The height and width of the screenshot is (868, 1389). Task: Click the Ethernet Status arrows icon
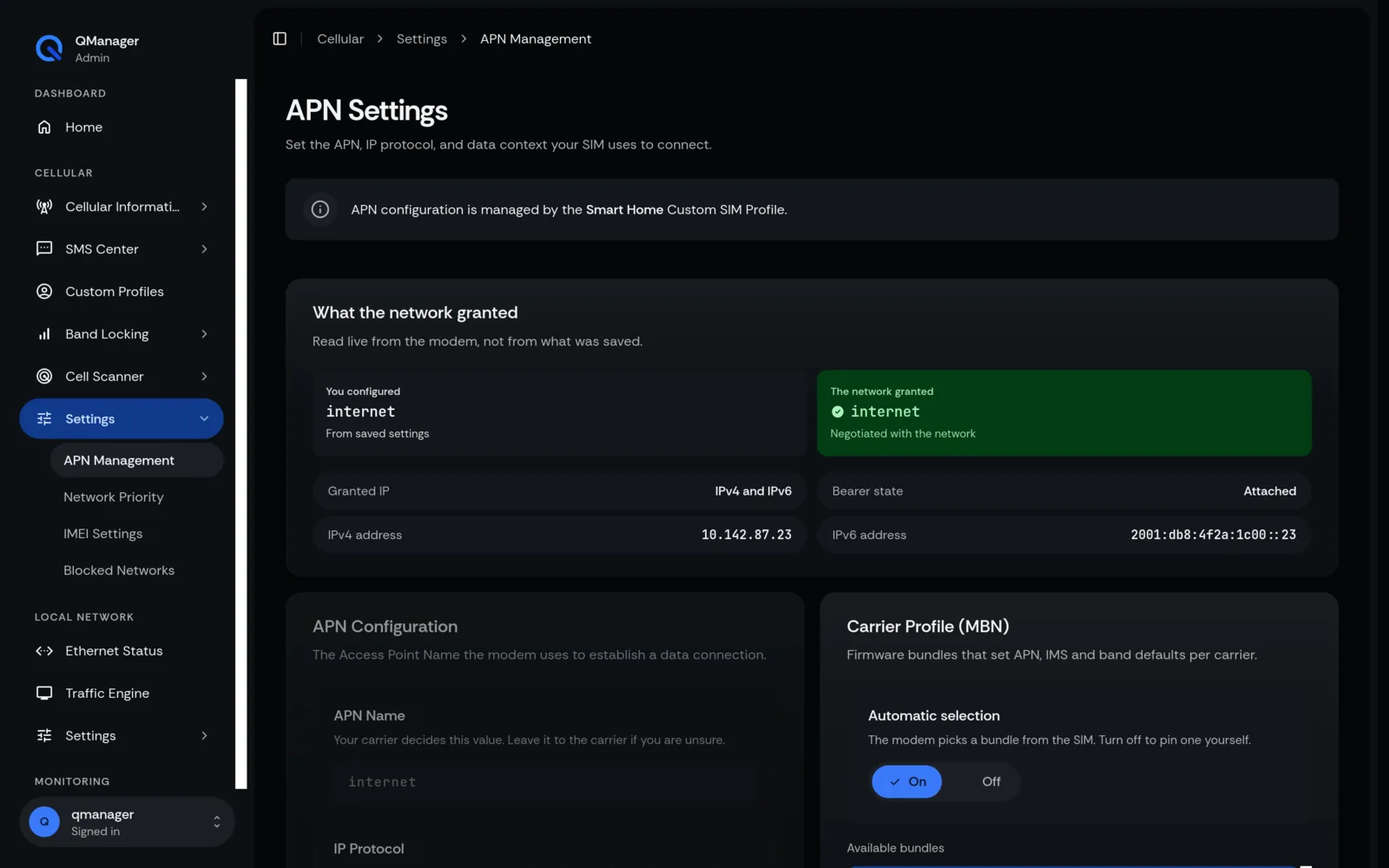44,651
